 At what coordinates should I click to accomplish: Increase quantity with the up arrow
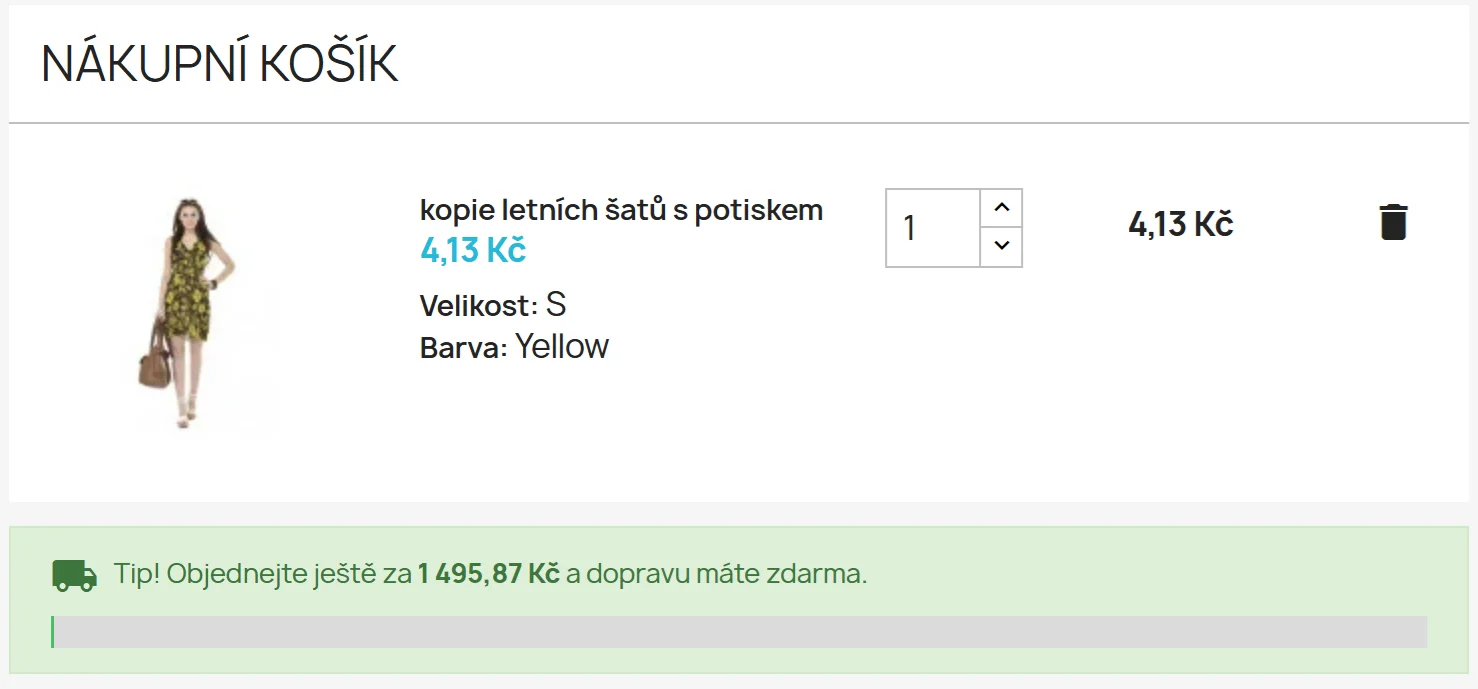[1001, 208]
